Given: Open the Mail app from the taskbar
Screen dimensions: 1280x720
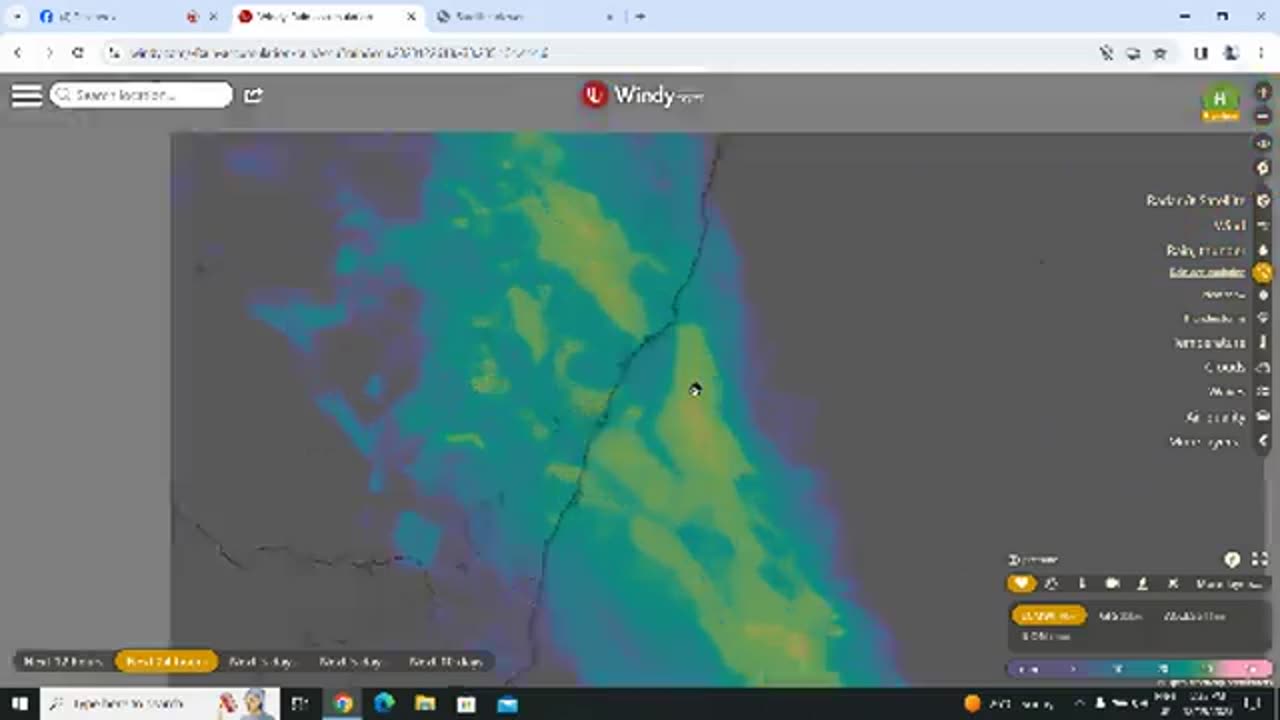Looking at the screenshot, I should 507,704.
